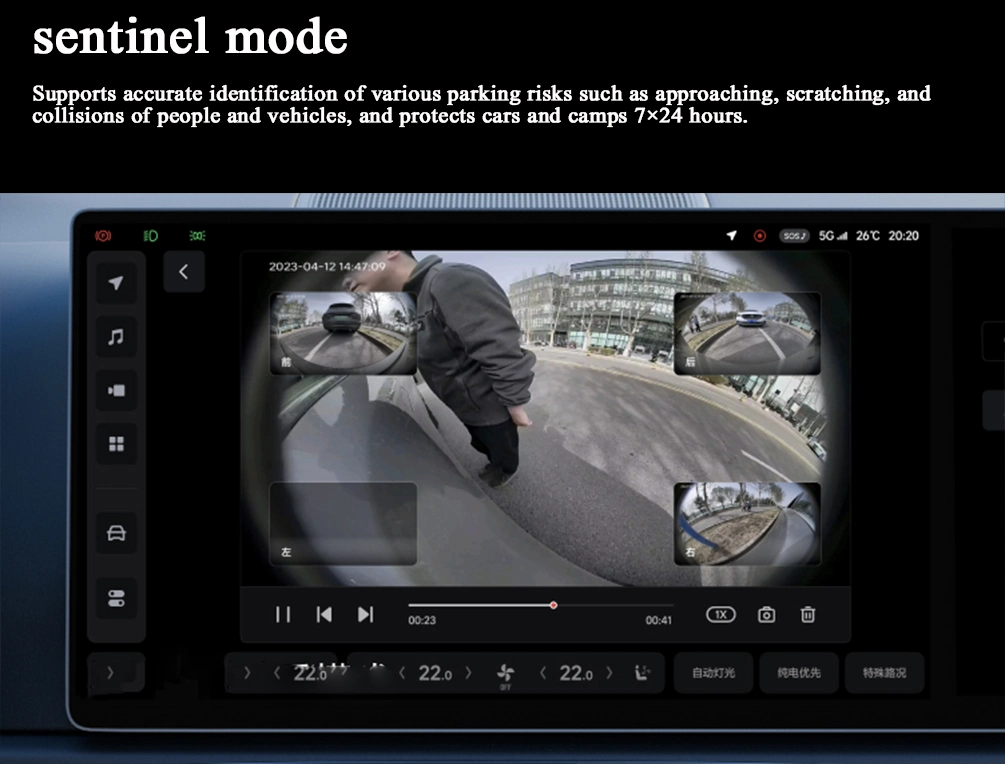
Task: Open the toggle switches settings icon
Action: click(x=116, y=598)
